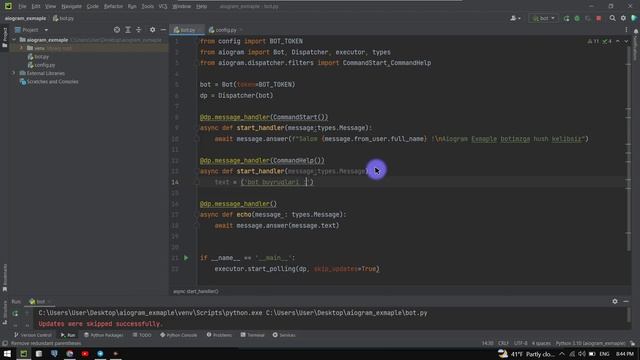
Task: Go to next highlighted error arrow
Action: [626, 41]
